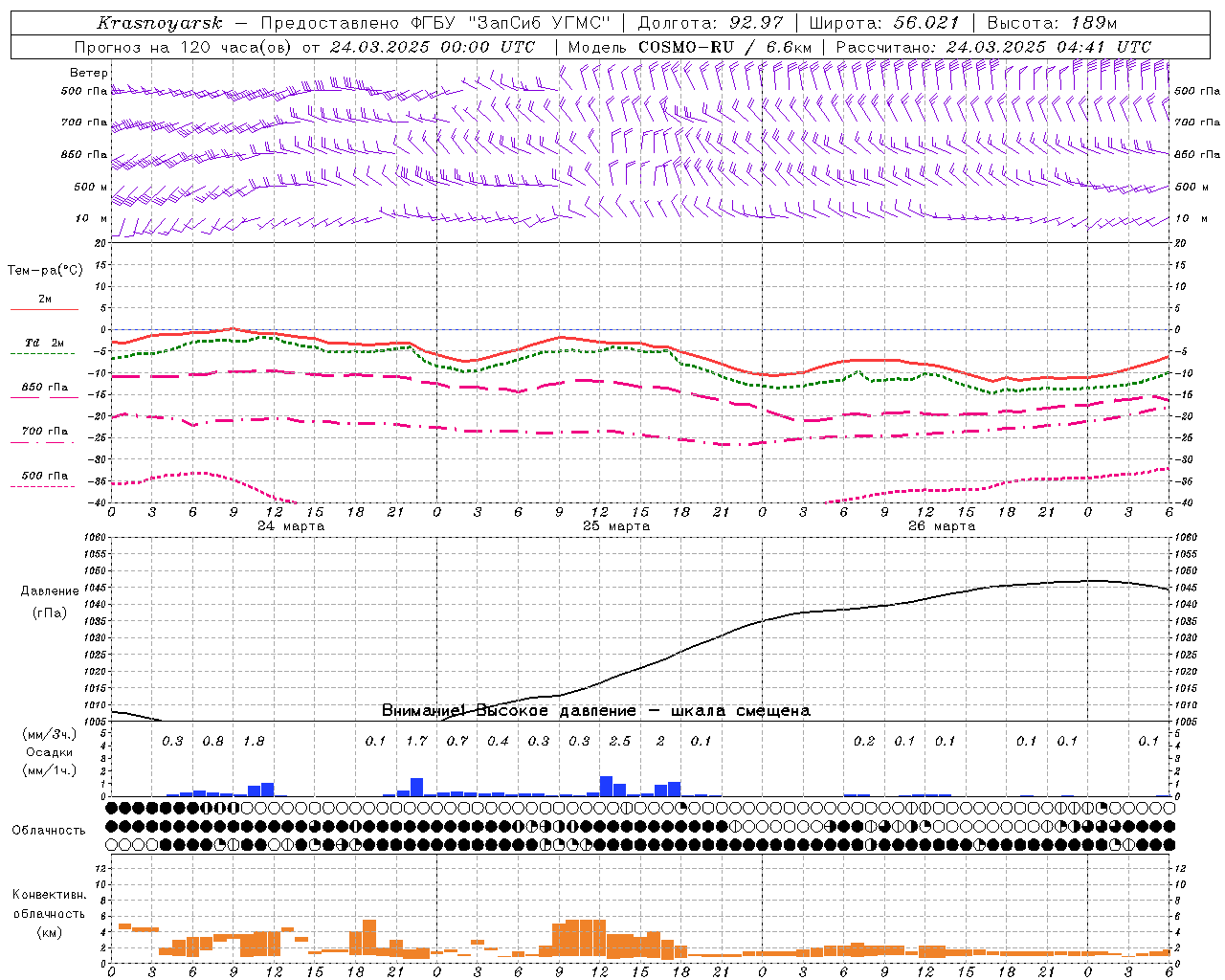Image resolution: width=1225 pixels, height=980 pixels.
Task: Click the Рассчитано: 24.03.2025 04:41 UTC text
Action: click(993, 47)
